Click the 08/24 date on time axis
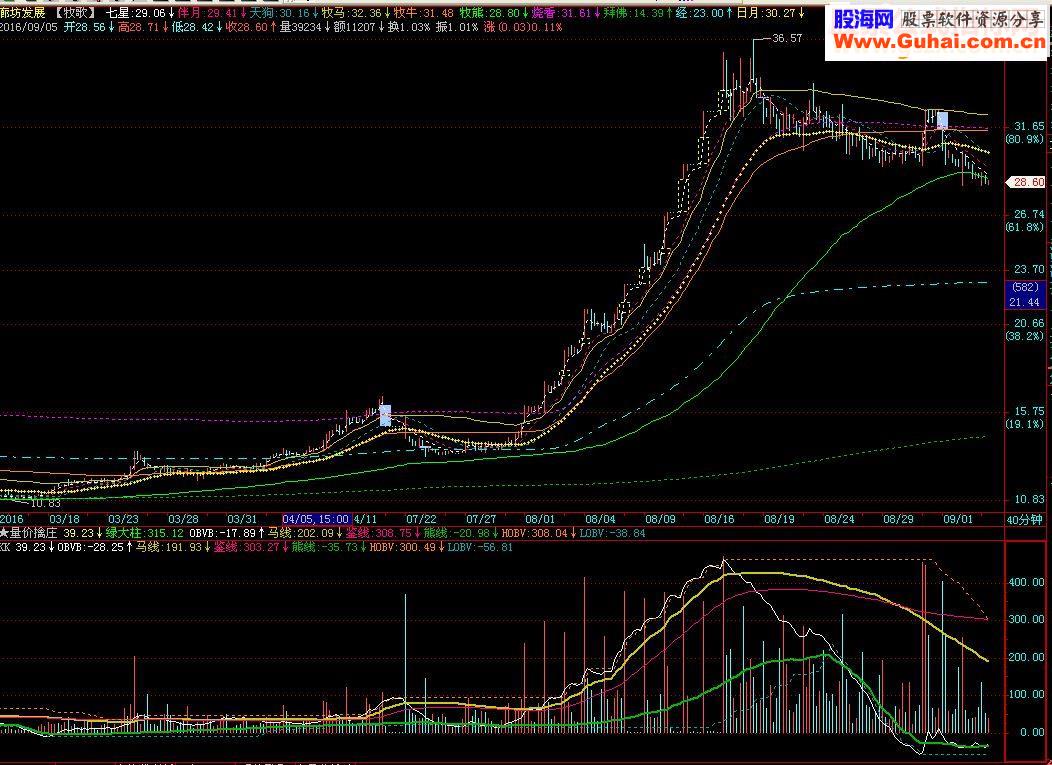Viewport: 1052px width, 765px height. (x=839, y=519)
